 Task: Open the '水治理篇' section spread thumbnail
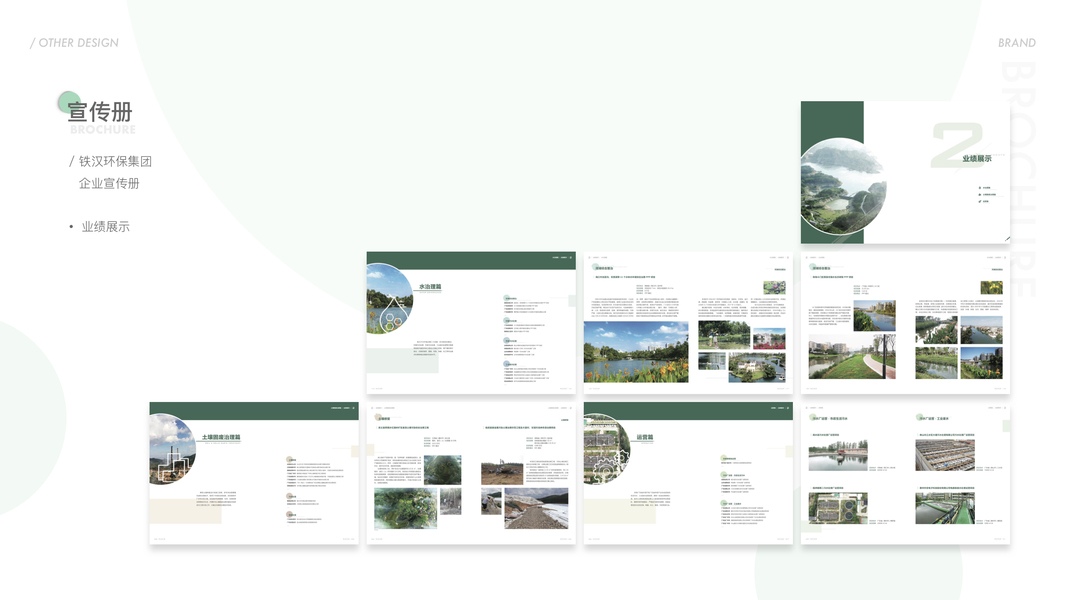tap(471, 323)
